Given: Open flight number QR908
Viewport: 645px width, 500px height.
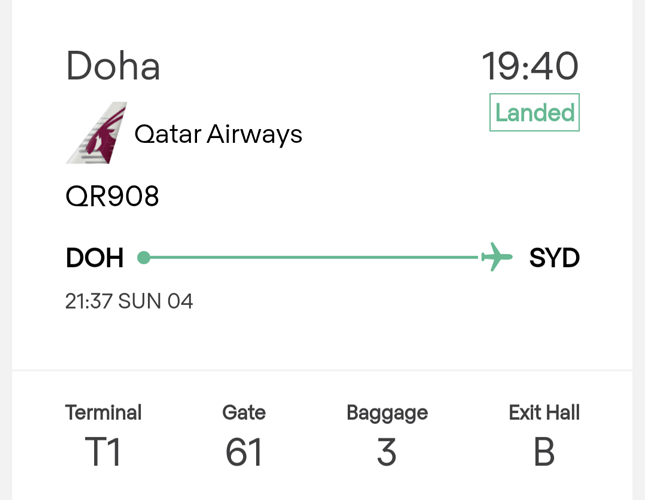Looking at the screenshot, I should pyautogui.click(x=112, y=196).
